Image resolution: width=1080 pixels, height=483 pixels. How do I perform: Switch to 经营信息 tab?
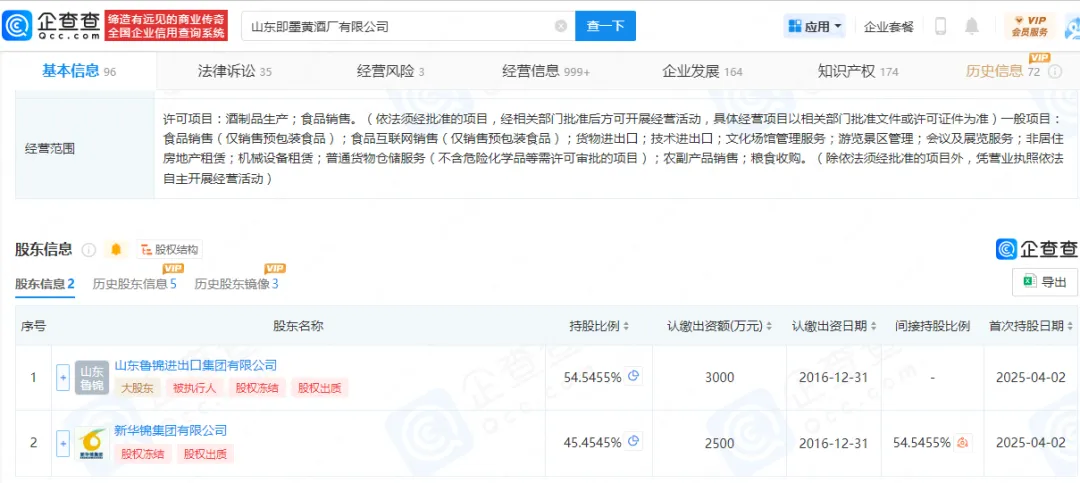(546, 71)
